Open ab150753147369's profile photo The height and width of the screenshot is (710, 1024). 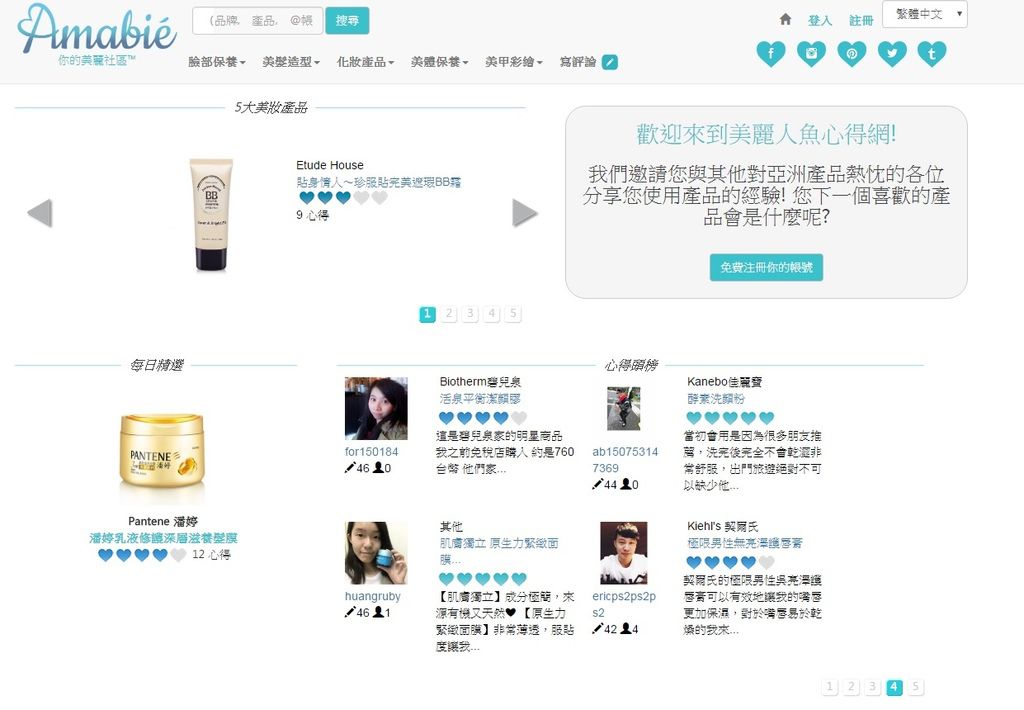(x=624, y=408)
